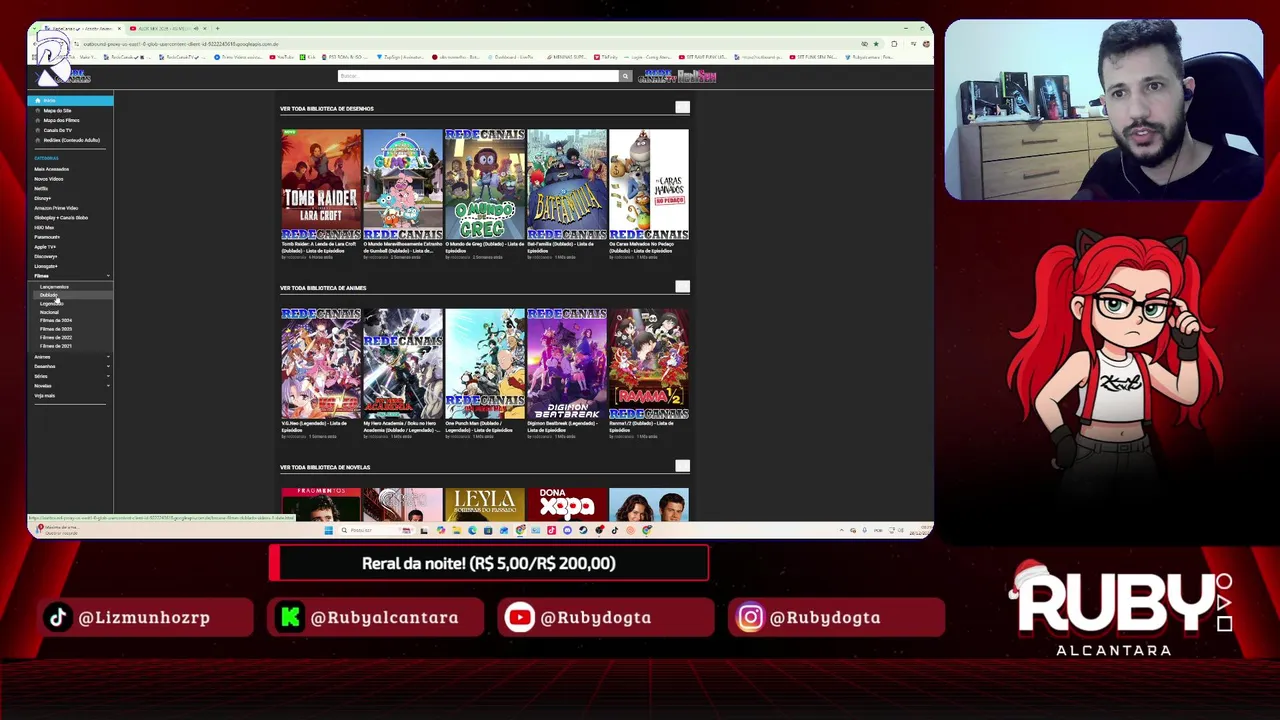The width and height of the screenshot is (1280, 720).
Task: Open the Apple TV+ category
Action: [x=45, y=247]
